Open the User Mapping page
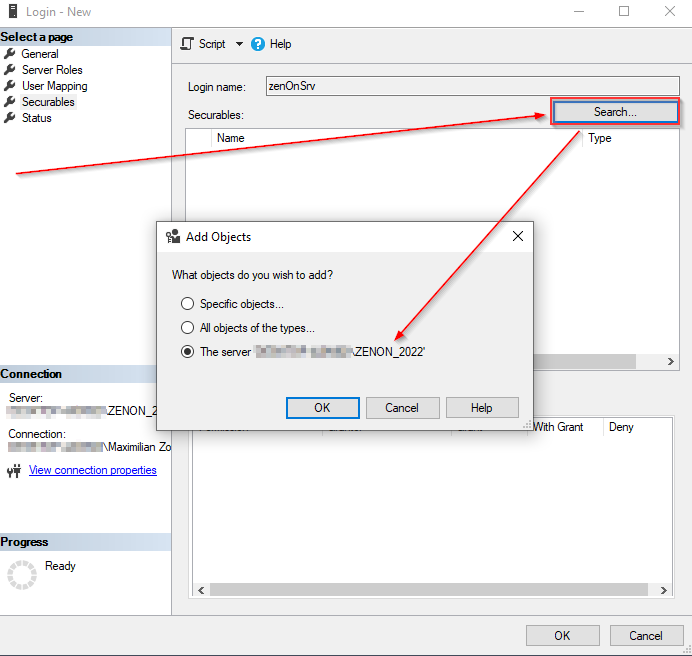The image size is (692, 656). 54,86
